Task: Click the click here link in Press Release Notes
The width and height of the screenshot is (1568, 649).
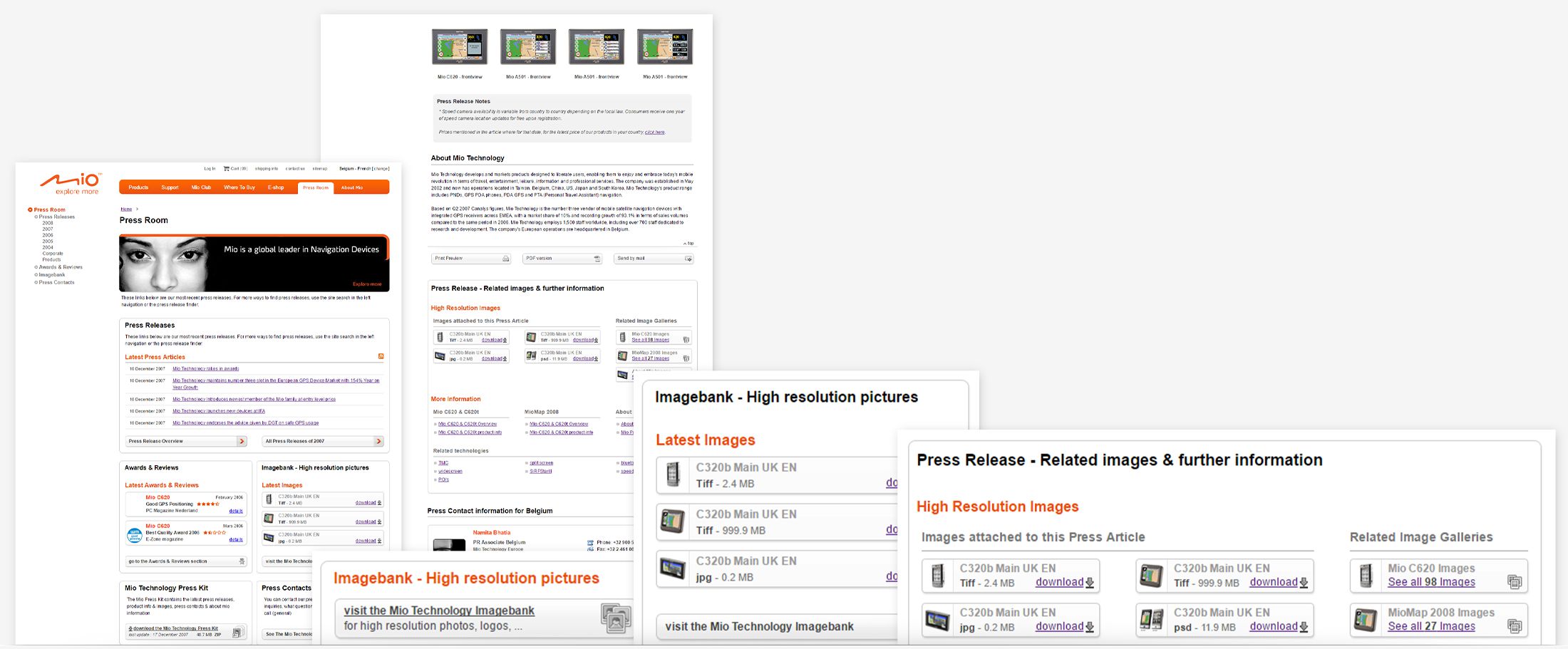Action: tap(655, 132)
